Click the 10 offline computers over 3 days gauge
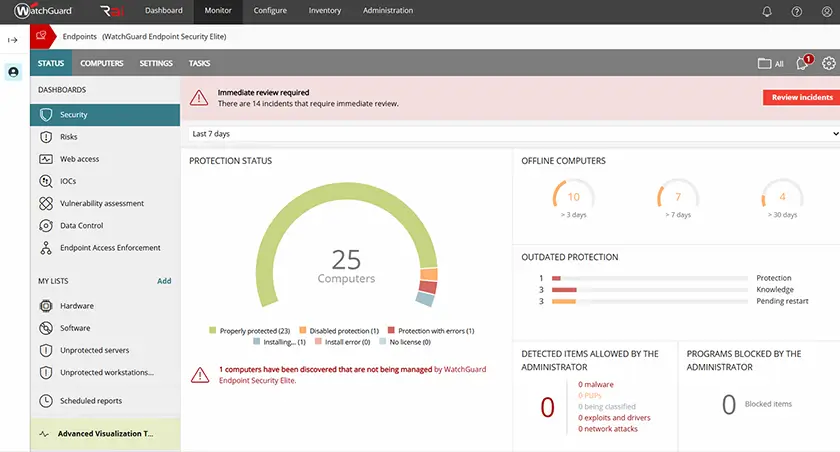This screenshot has width=840, height=452. click(x=574, y=195)
